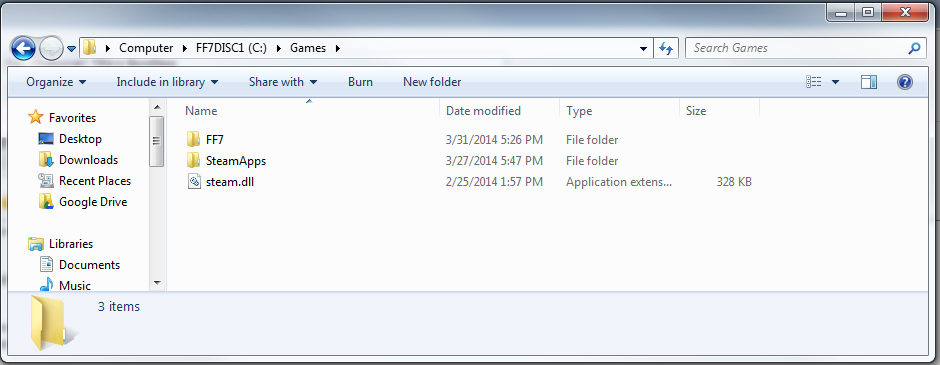Select Libraries in the navigation pane

[71, 244]
